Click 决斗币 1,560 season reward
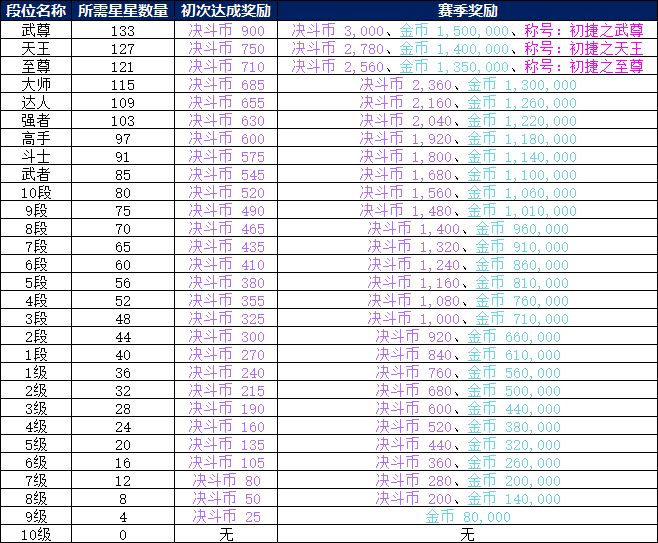The height and width of the screenshot is (543, 658). click(x=405, y=193)
